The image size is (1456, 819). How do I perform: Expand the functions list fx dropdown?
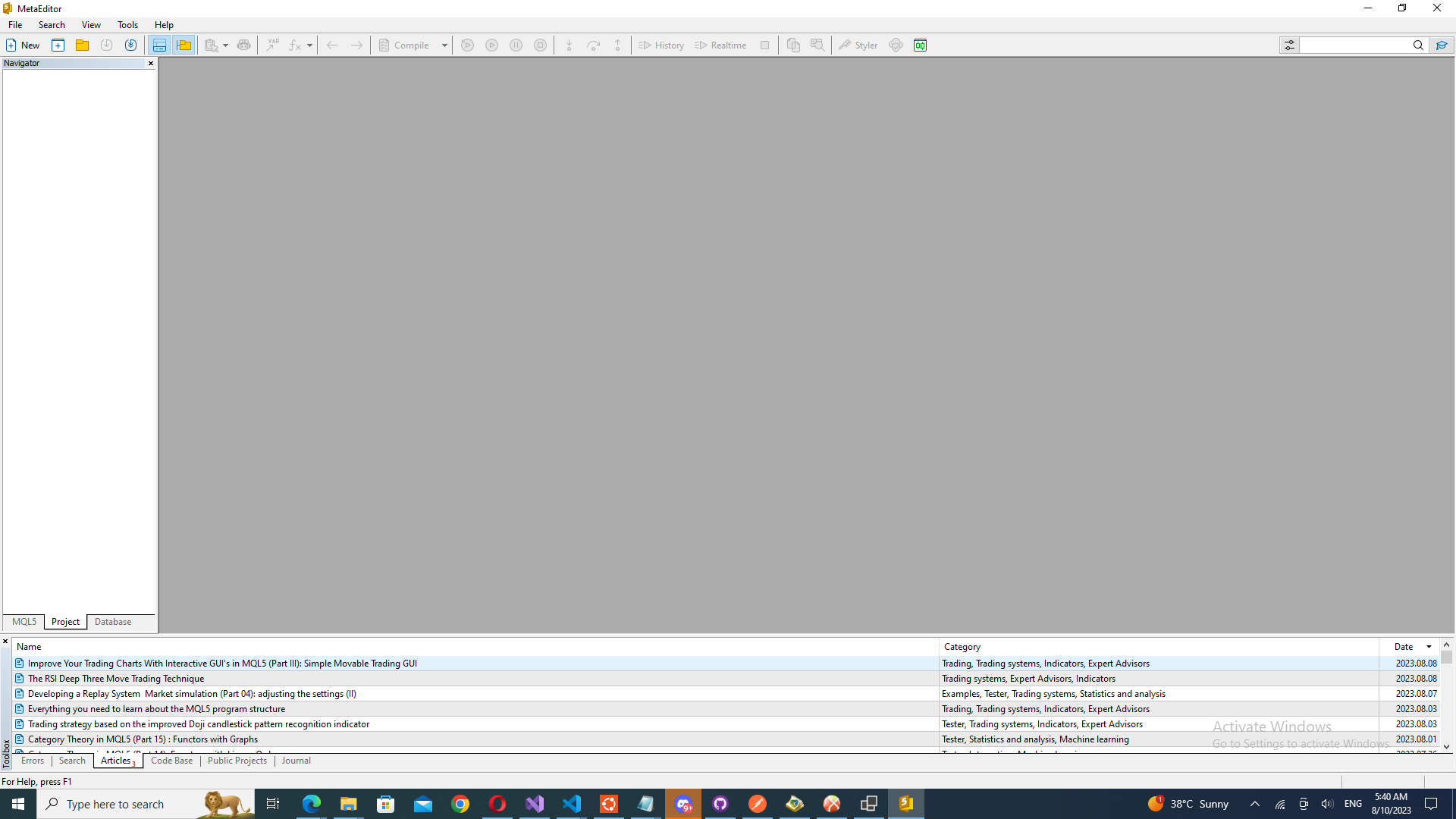point(309,45)
